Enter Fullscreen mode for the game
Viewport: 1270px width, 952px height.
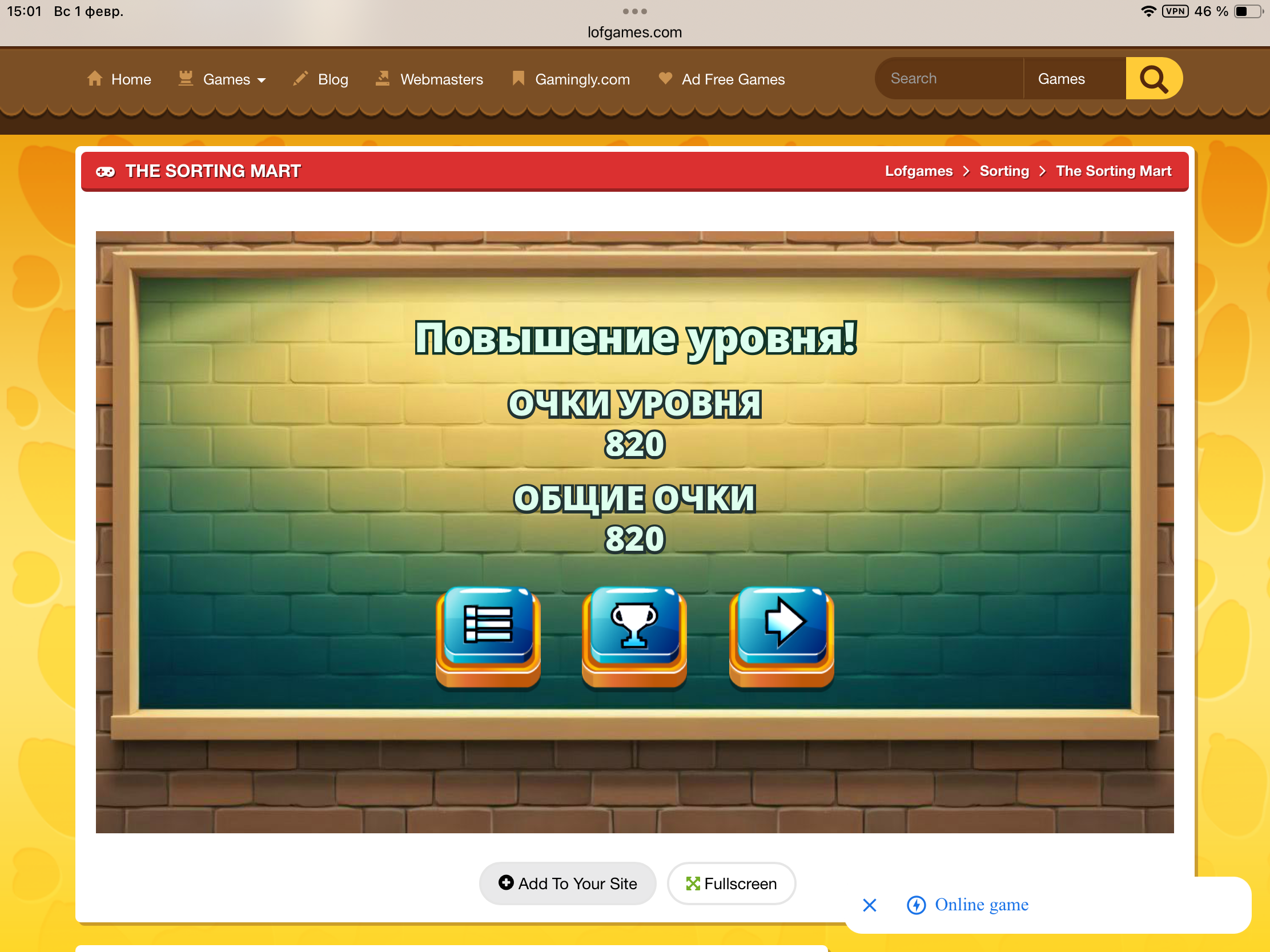click(x=731, y=883)
